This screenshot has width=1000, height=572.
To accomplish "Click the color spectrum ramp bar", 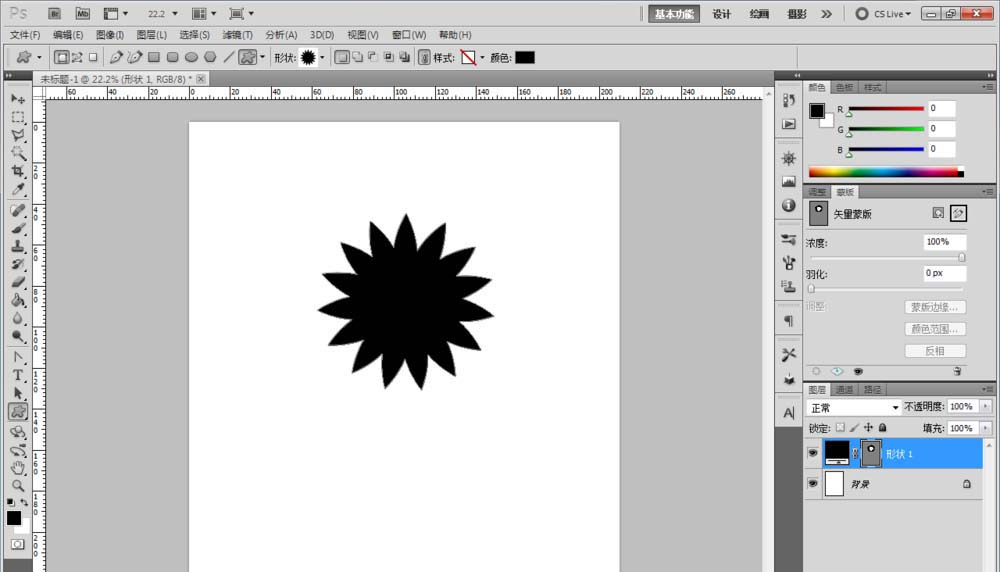I will [886, 172].
